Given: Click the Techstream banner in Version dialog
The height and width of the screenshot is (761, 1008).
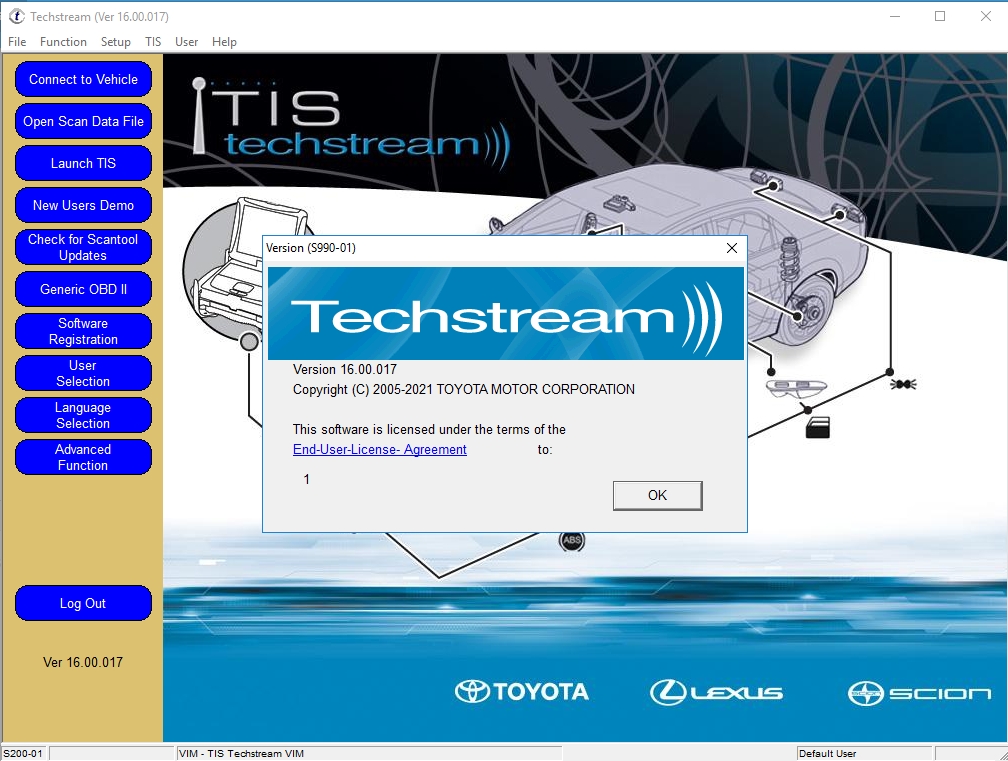Looking at the screenshot, I should pos(505,314).
